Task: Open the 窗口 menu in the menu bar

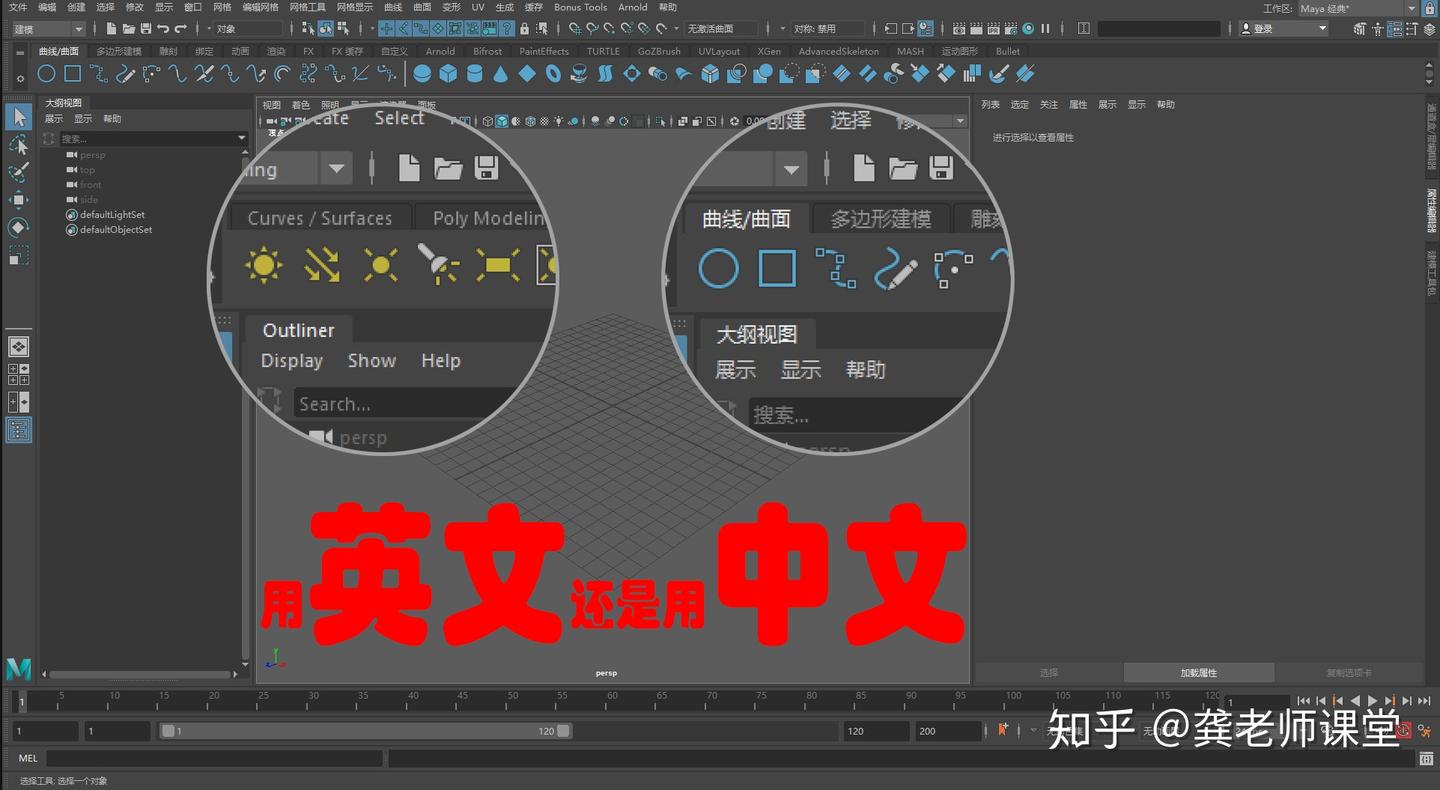Action: point(194,8)
